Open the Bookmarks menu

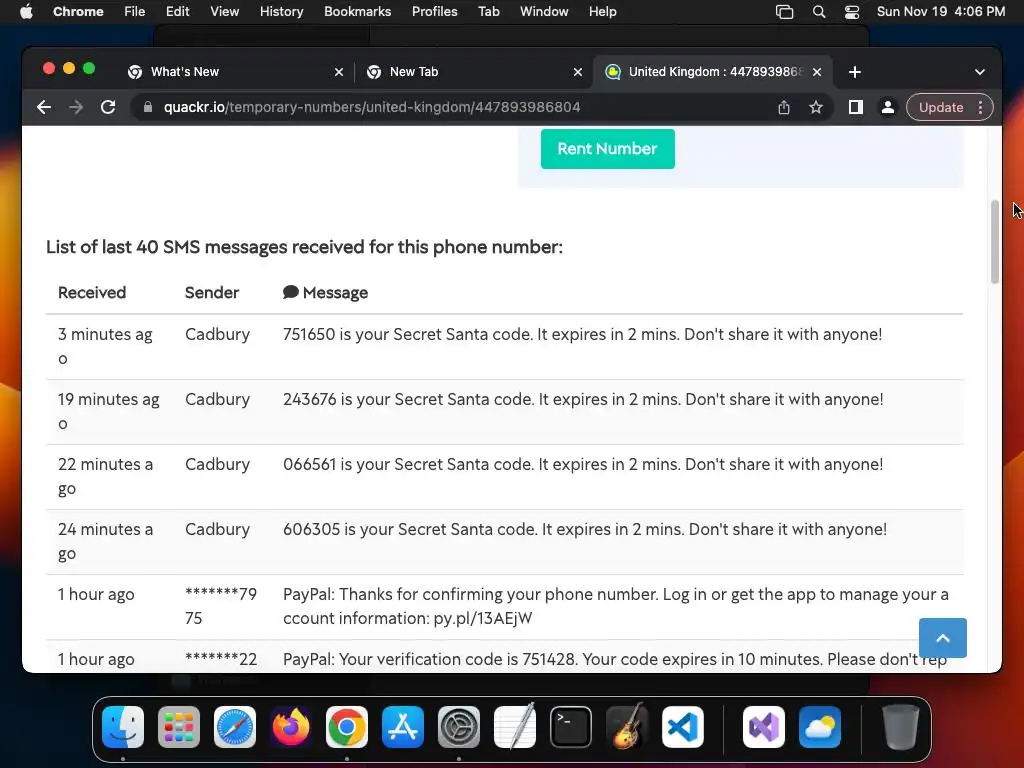click(357, 12)
